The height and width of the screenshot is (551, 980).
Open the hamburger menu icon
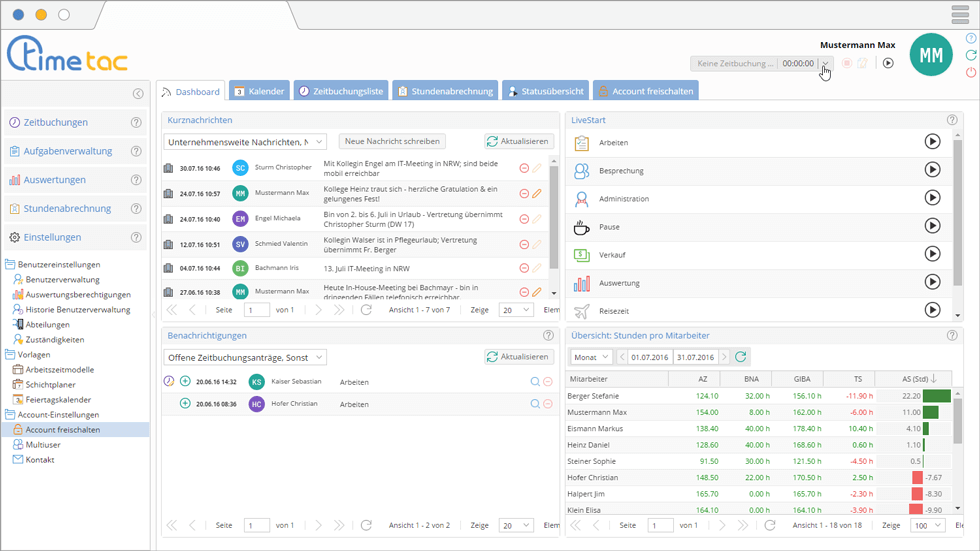pos(960,14)
